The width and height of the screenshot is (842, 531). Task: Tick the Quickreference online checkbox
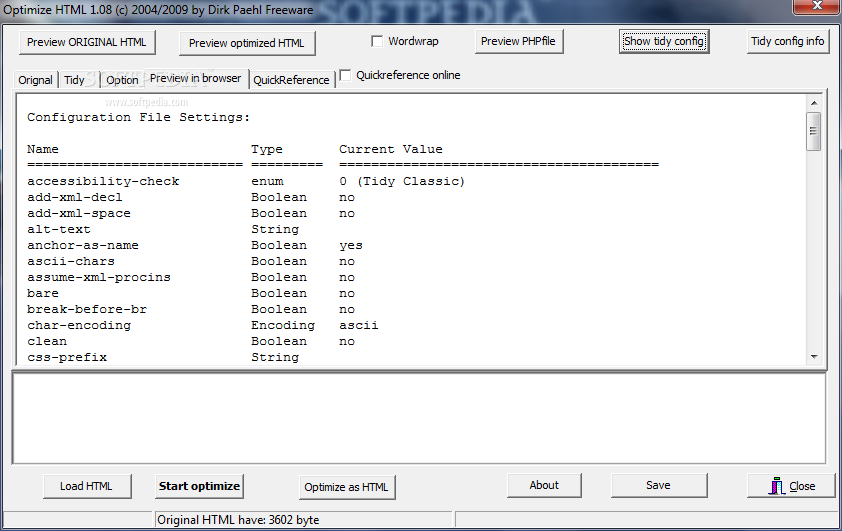[345, 75]
